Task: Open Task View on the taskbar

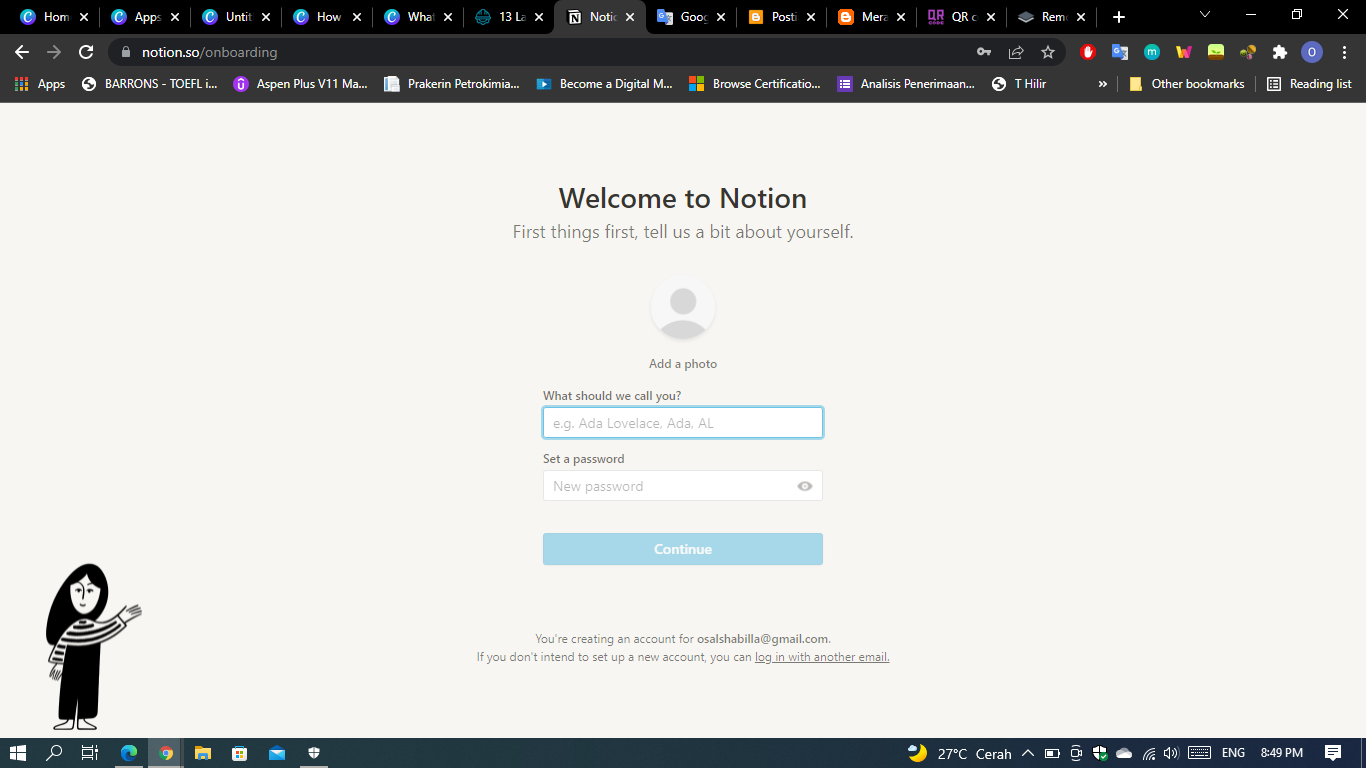Action: tap(89, 753)
